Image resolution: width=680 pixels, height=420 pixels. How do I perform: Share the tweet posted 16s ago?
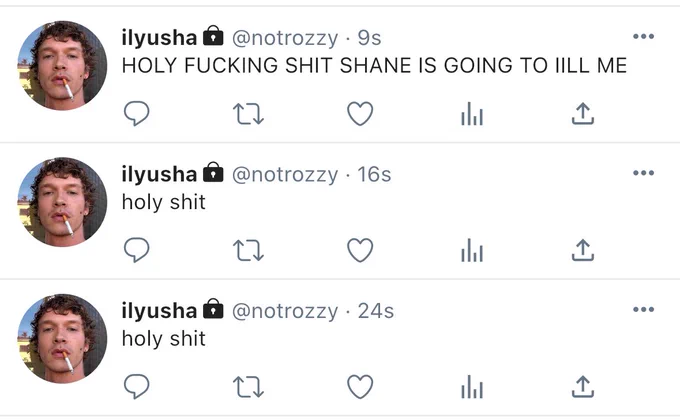[583, 250]
